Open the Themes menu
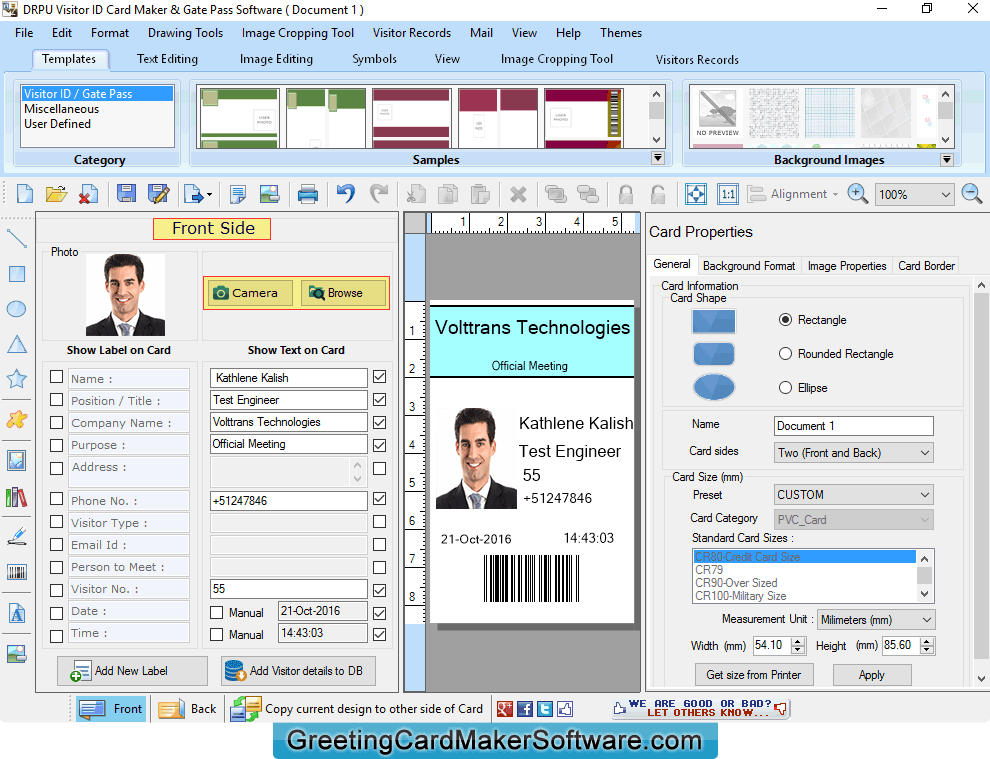Viewport: 990px width, 759px height. (621, 33)
